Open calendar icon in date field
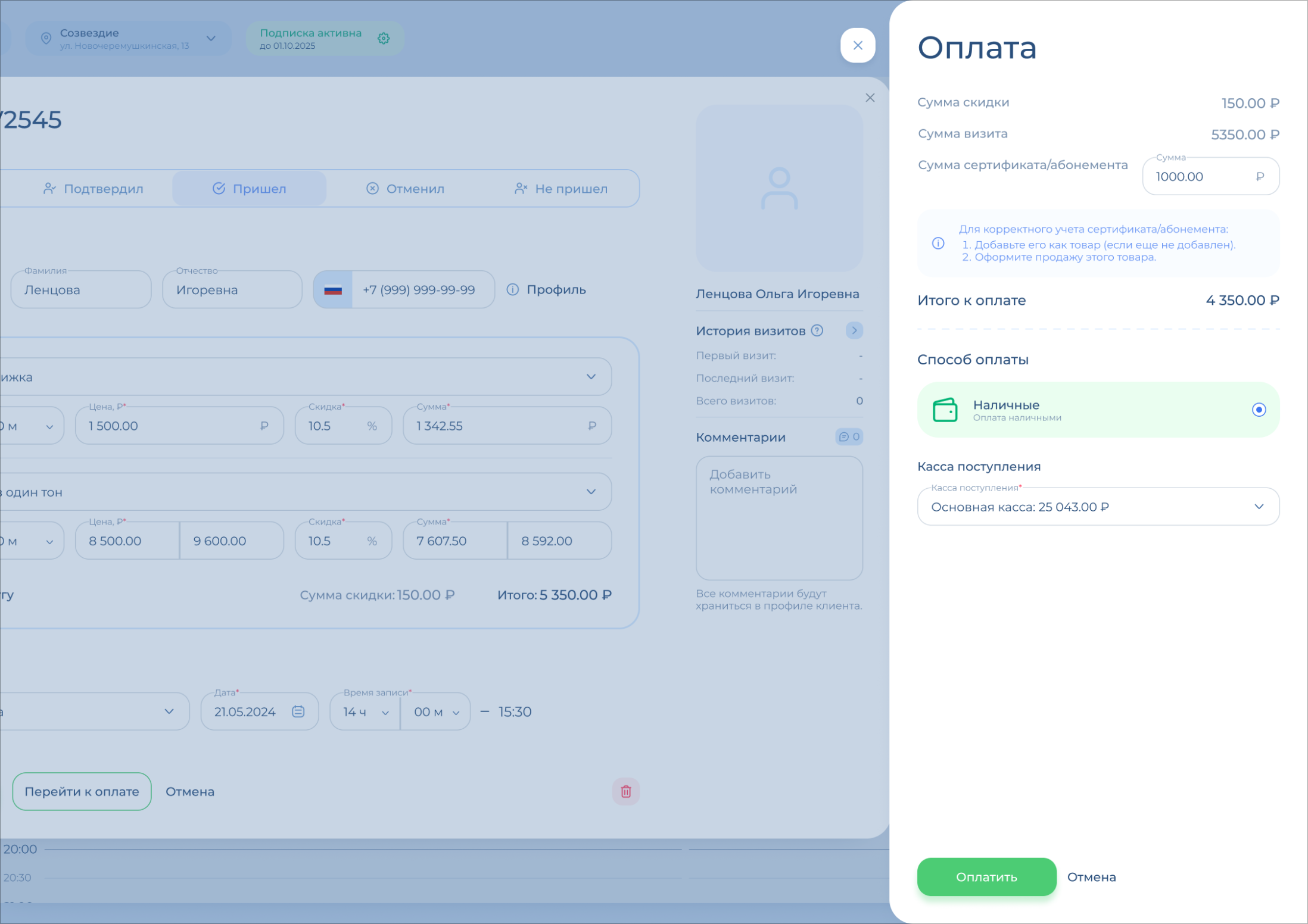 [298, 711]
